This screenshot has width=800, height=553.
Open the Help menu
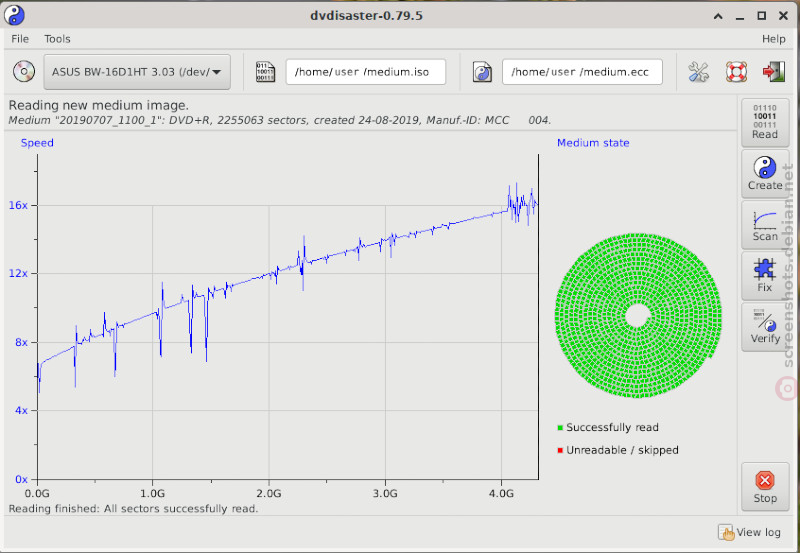pos(773,39)
